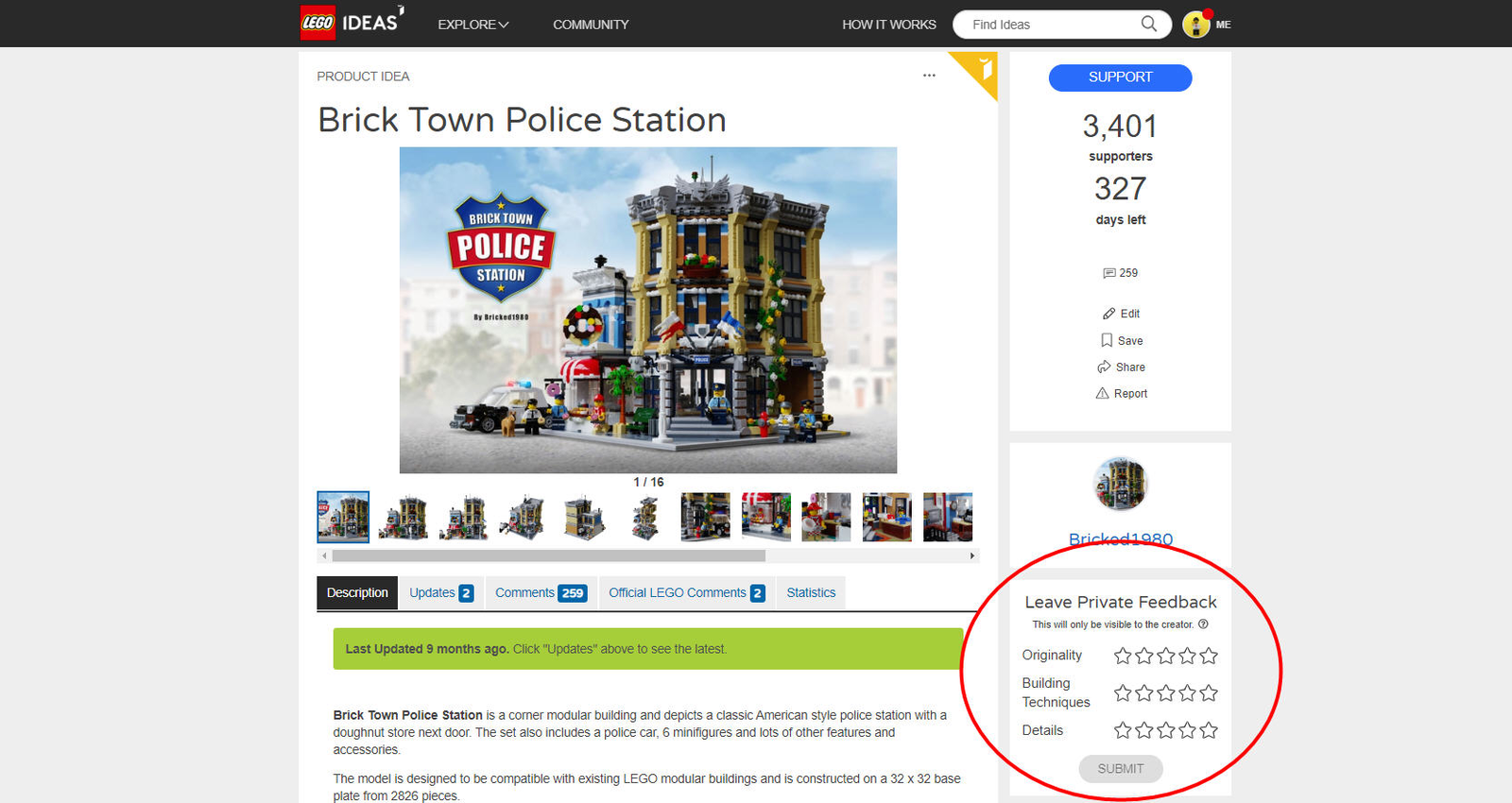Open the three-dots more options menu
The height and width of the screenshot is (803, 1512).
929,76
